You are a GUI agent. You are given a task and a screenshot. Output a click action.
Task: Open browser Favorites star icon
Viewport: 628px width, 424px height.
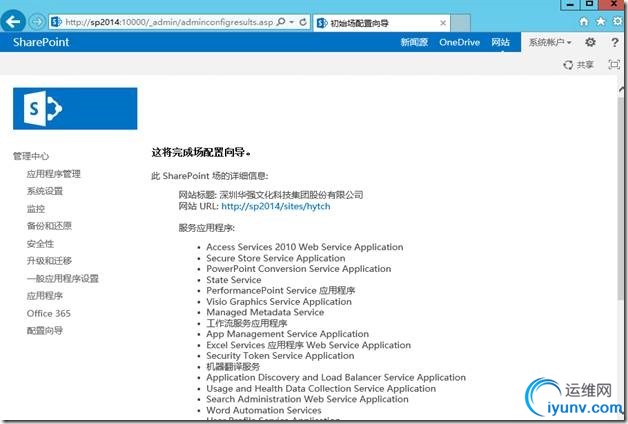point(601,22)
